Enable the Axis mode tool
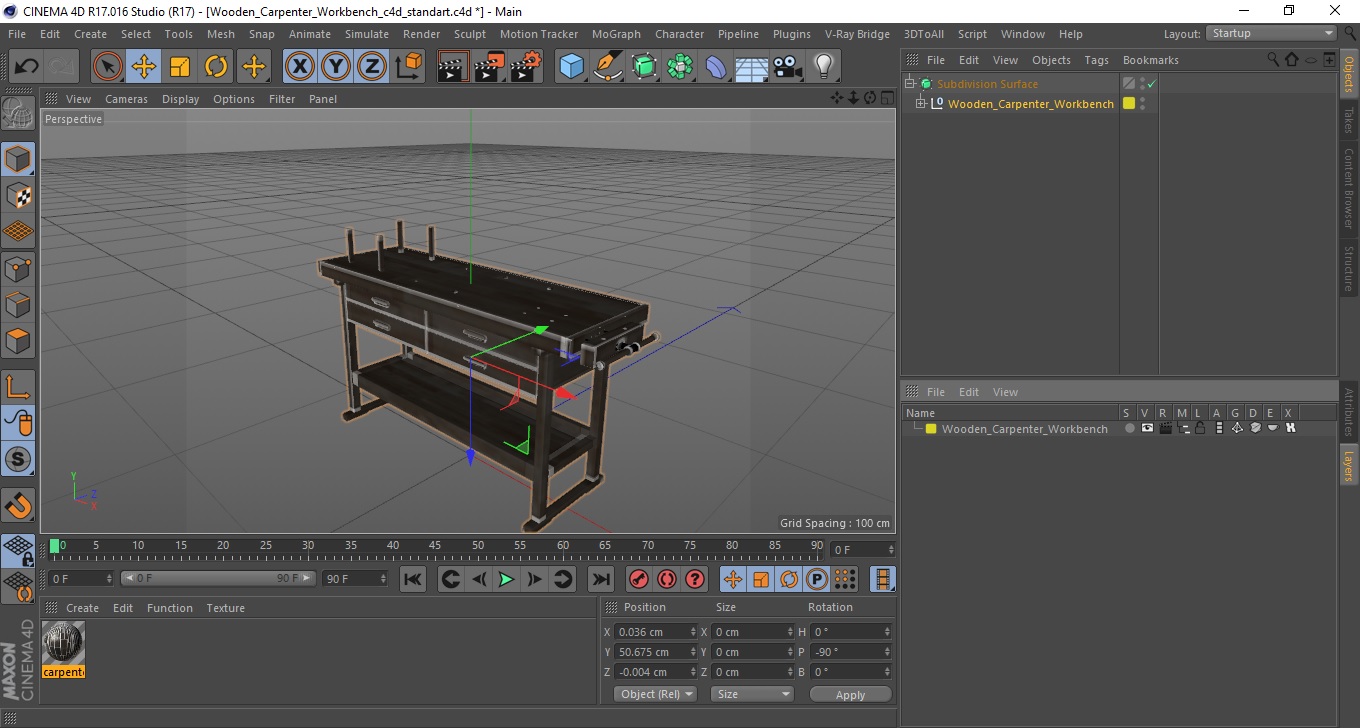 pyautogui.click(x=18, y=386)
